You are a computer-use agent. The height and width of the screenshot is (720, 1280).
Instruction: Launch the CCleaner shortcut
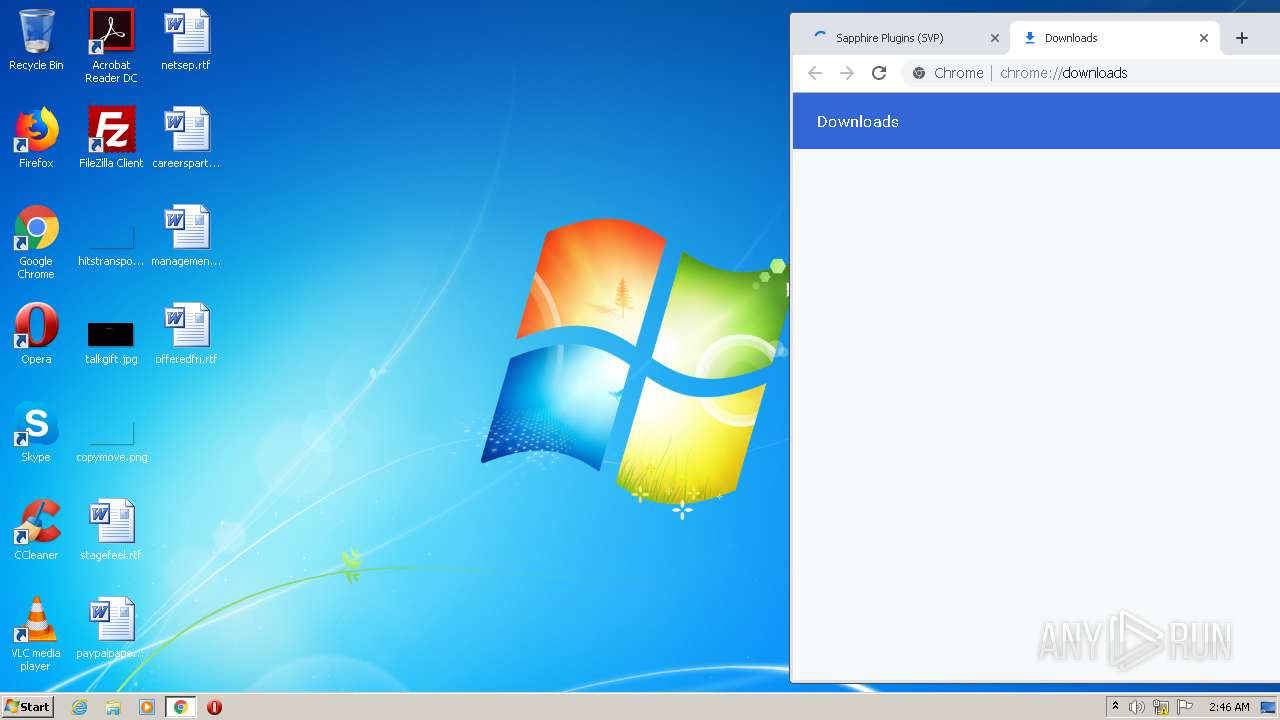point(36,531)
